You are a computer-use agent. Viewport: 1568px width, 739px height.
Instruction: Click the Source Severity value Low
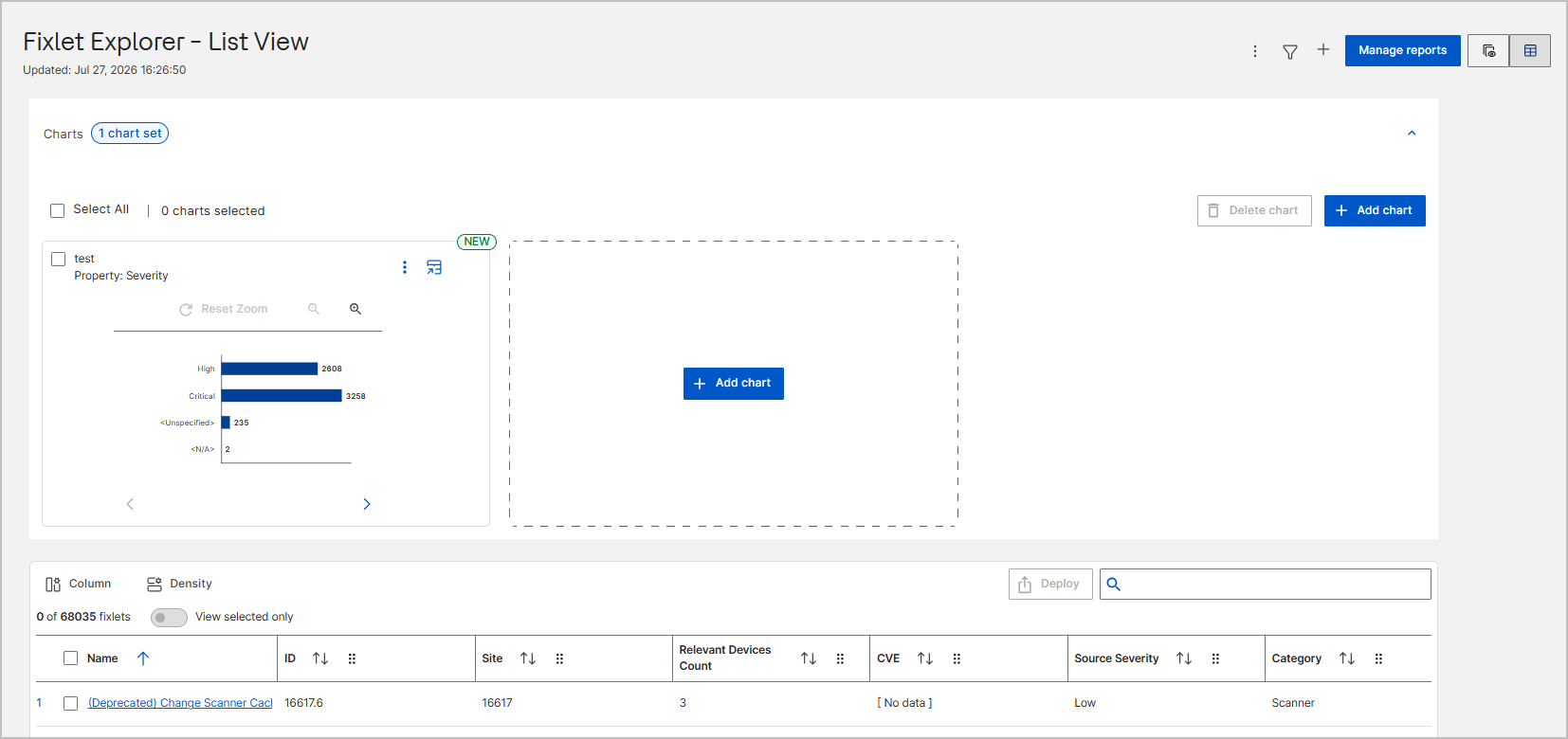[1085, 703]
